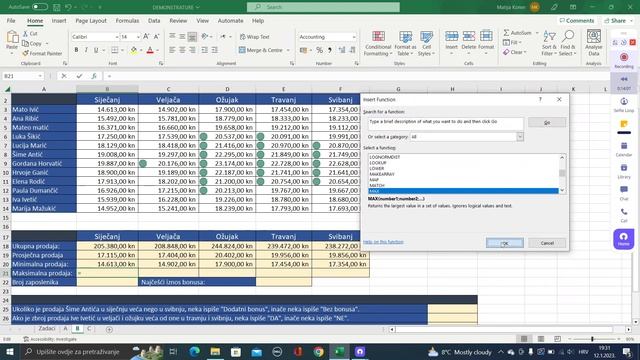Click the Increase Font Size icon
This screenshot has height=360, width=640.
click(x=146, y=37)
